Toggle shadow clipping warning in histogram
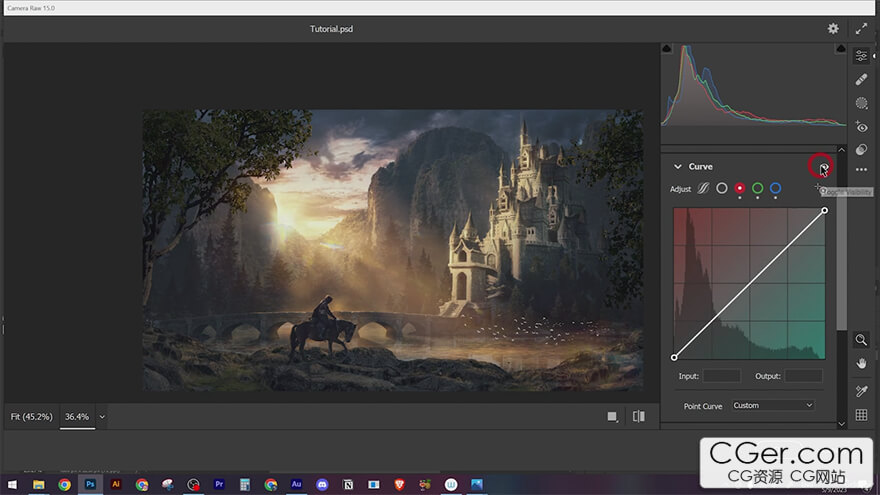880x495 pixels. tap(667, 48)
